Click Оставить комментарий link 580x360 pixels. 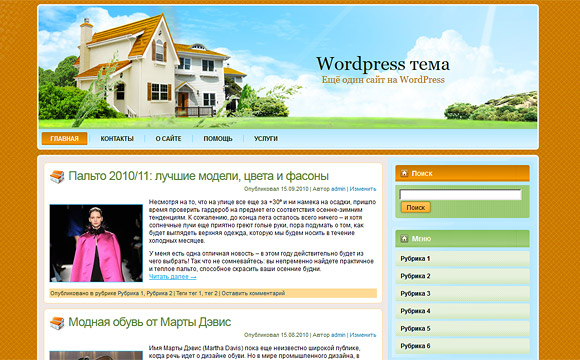(253, 293)
